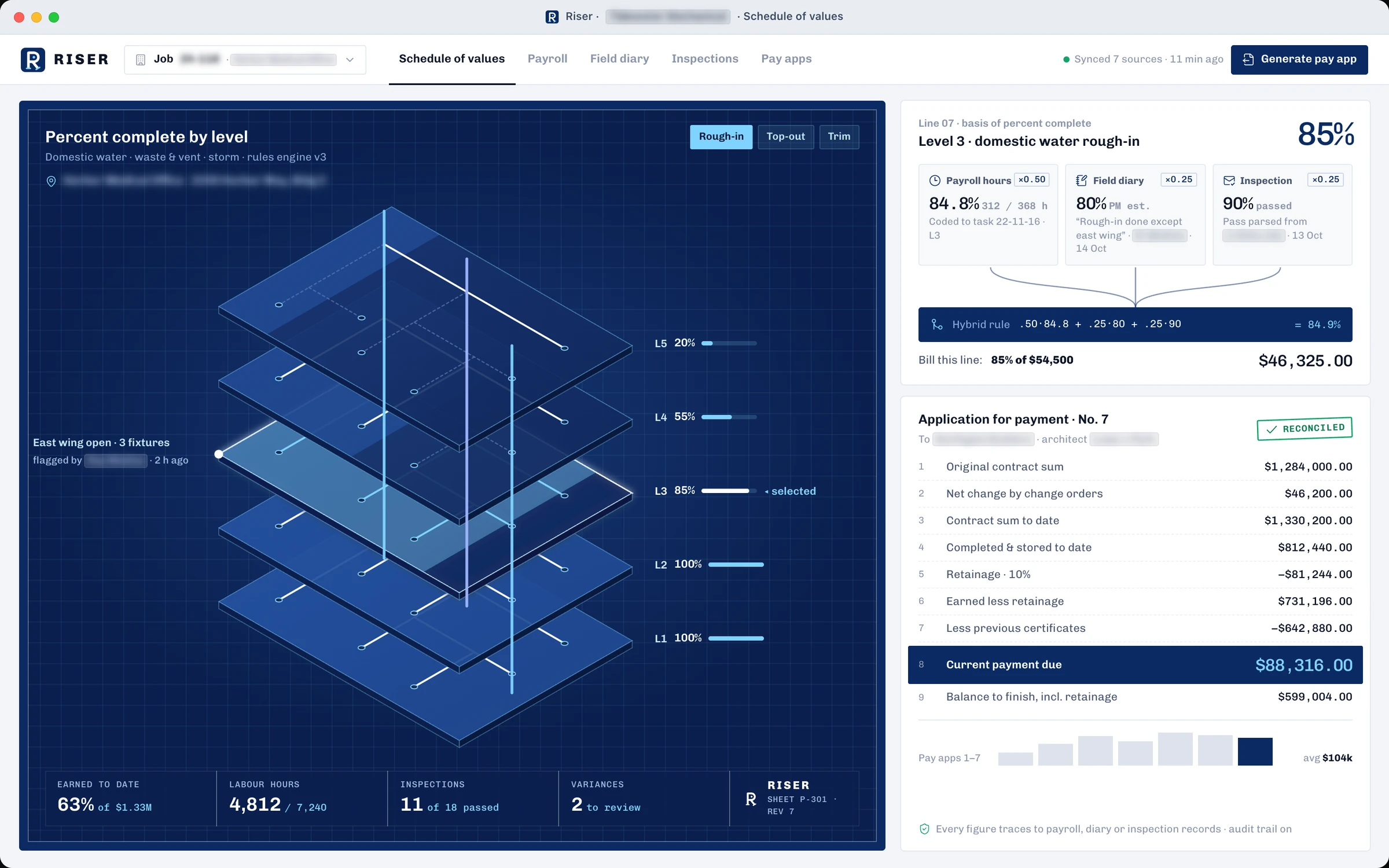Click the Variances 2 to review stat
This screenshot has height=868, width=1389.
pyautogui.click(x=644, y=799)
